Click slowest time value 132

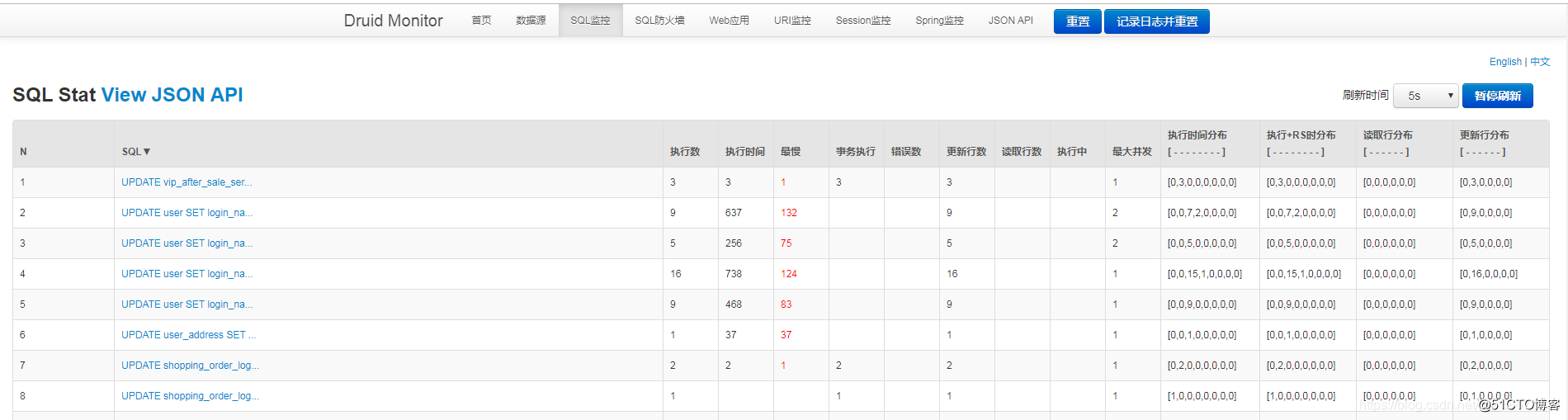point(789,213)
